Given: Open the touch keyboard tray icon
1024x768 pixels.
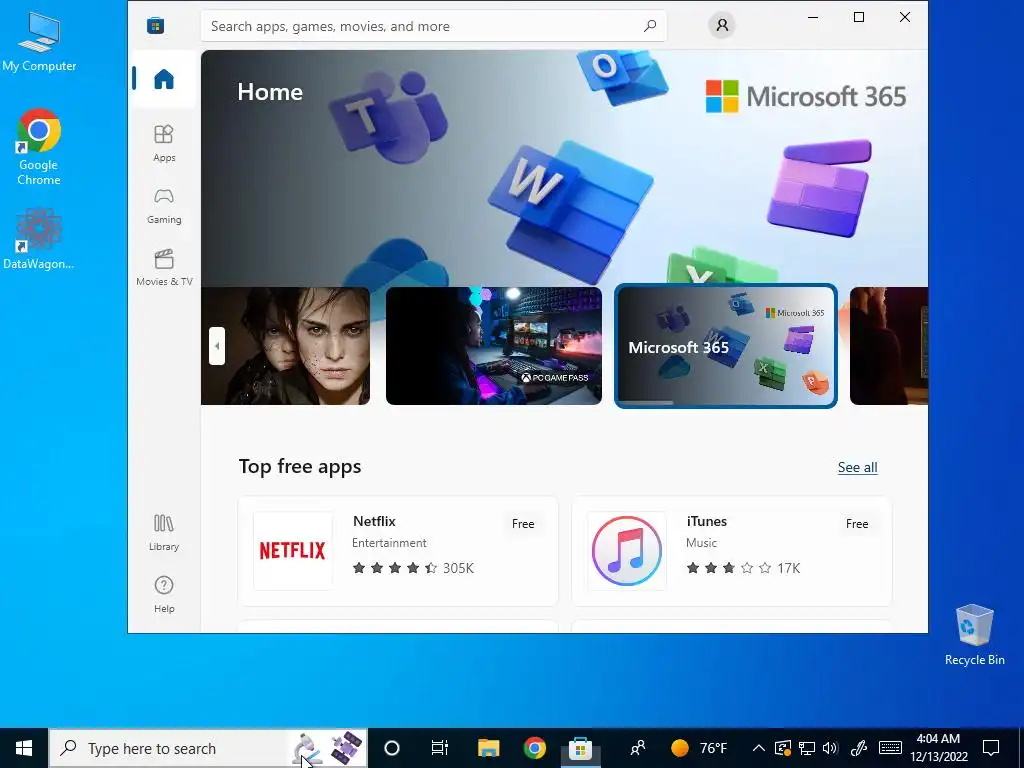Looking at the screenshot, I should (890, 748).
